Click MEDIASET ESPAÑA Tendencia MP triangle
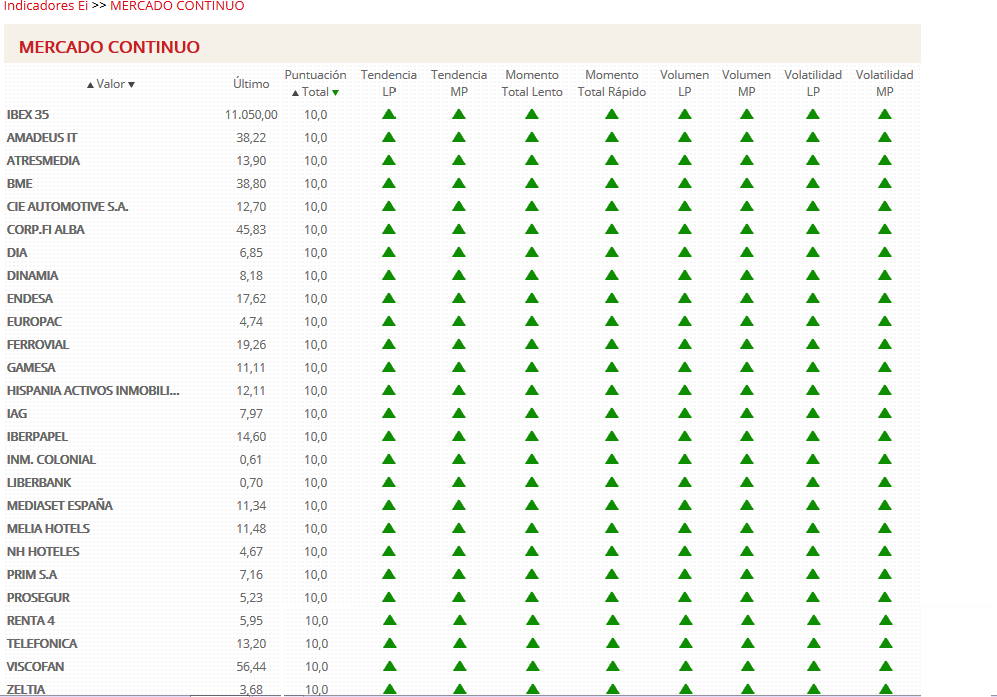The image size is (997, 697). point(459,505)
